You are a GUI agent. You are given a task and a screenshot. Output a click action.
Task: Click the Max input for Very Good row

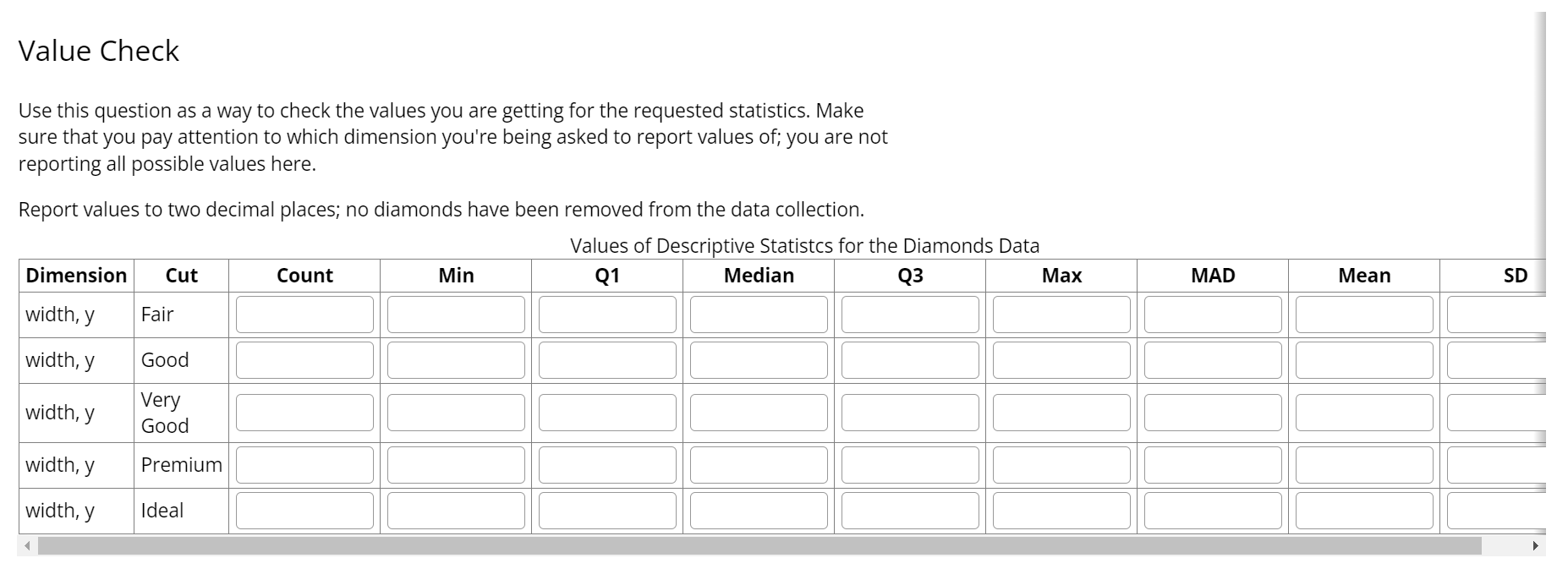(1061, 413)
